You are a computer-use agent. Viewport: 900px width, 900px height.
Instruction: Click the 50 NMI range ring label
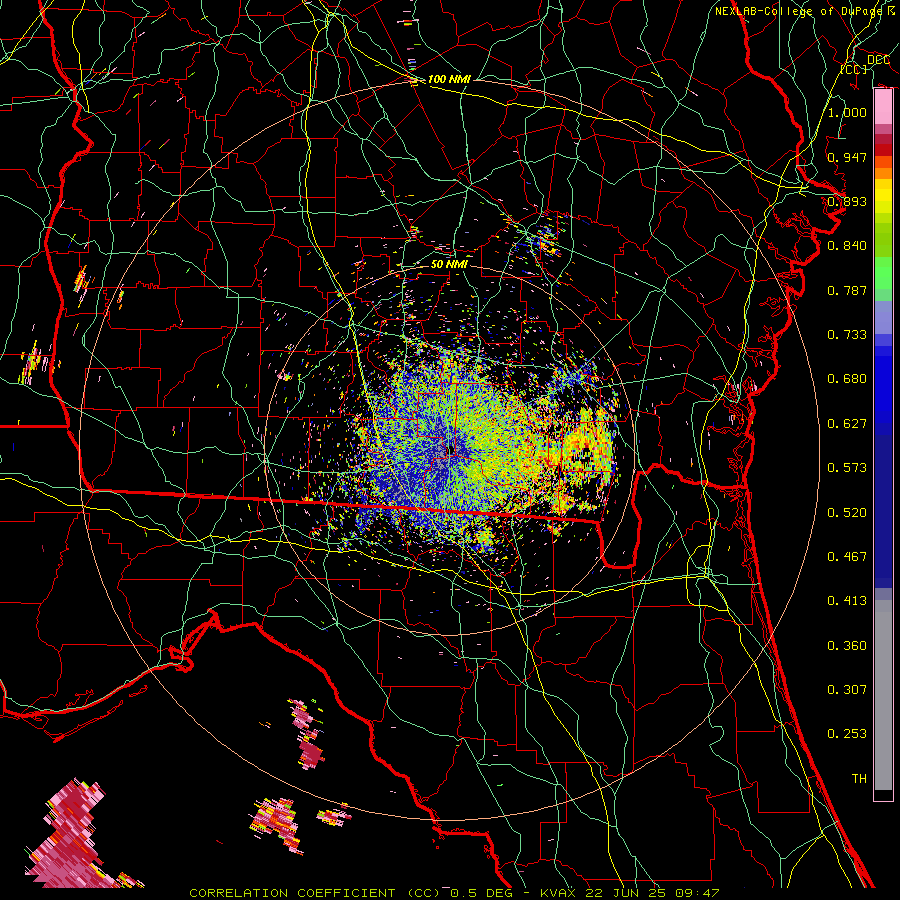click(x=449, y=265)
